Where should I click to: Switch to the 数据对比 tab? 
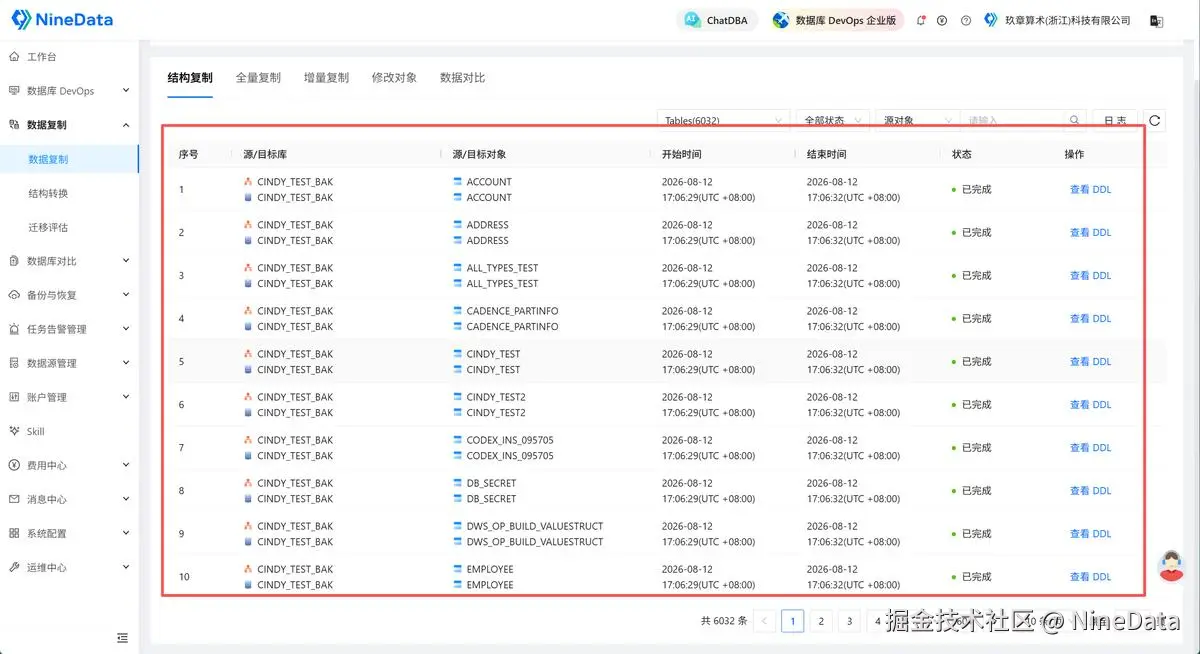point(463,78)
